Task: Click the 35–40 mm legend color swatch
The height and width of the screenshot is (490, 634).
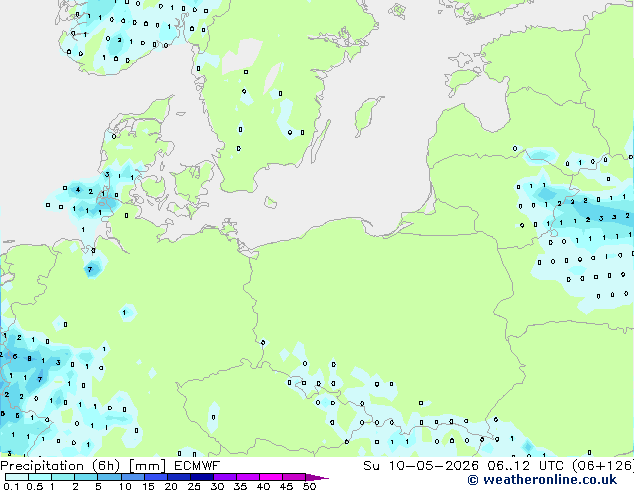Action: [x=248, y=477]
